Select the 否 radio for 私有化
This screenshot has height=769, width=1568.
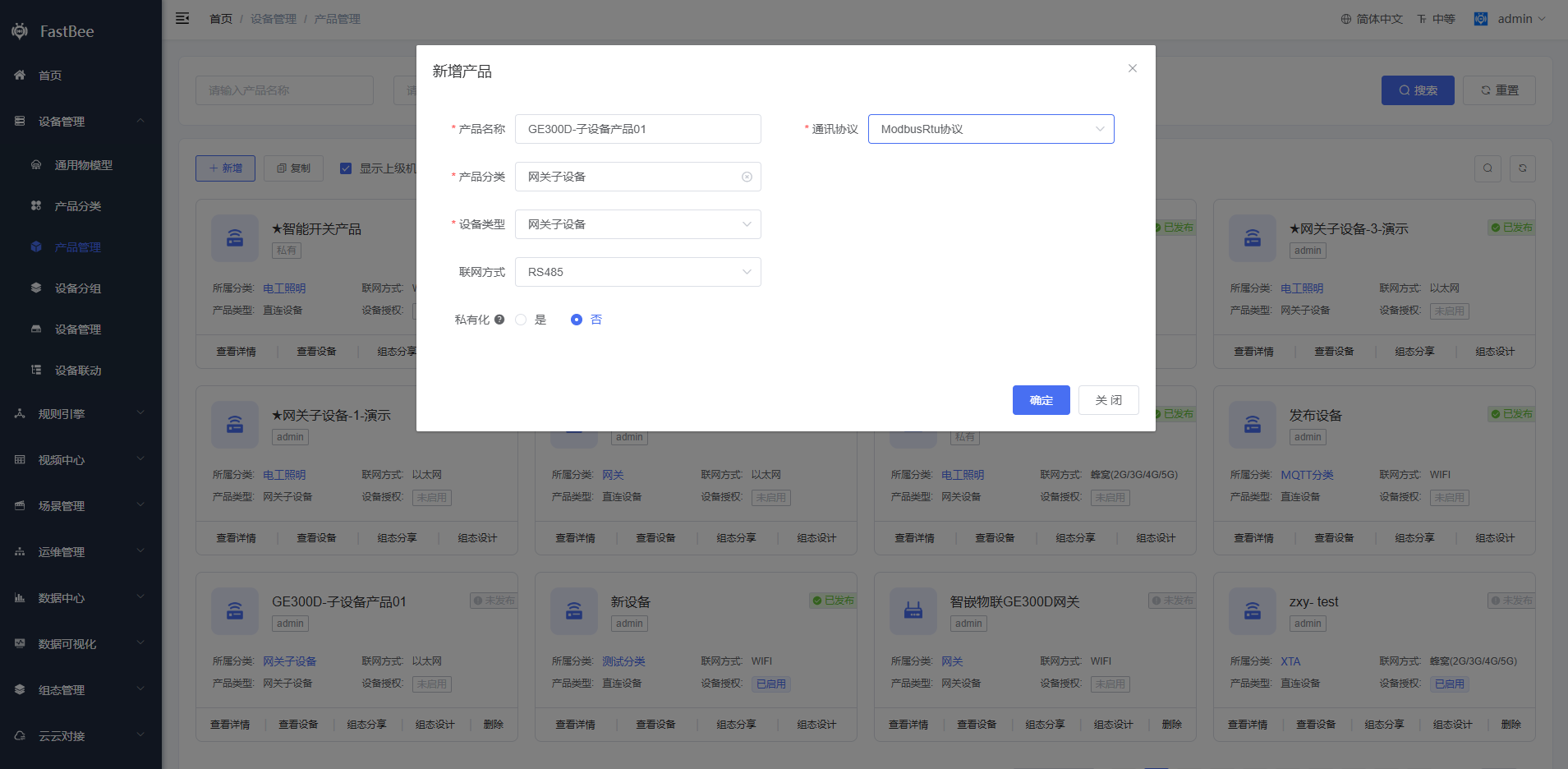pos(577,320)
